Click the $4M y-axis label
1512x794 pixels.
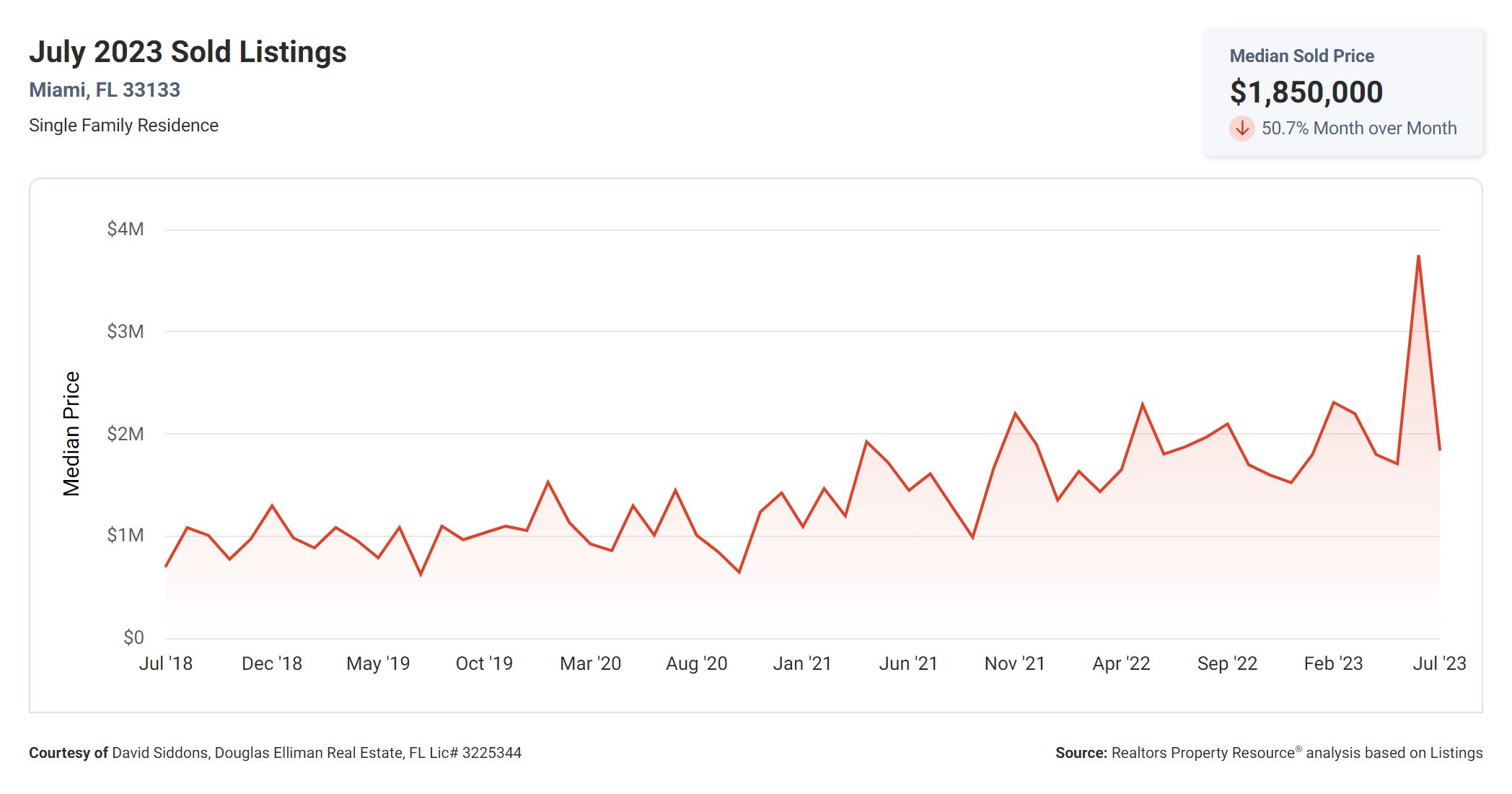coord(126,230)
